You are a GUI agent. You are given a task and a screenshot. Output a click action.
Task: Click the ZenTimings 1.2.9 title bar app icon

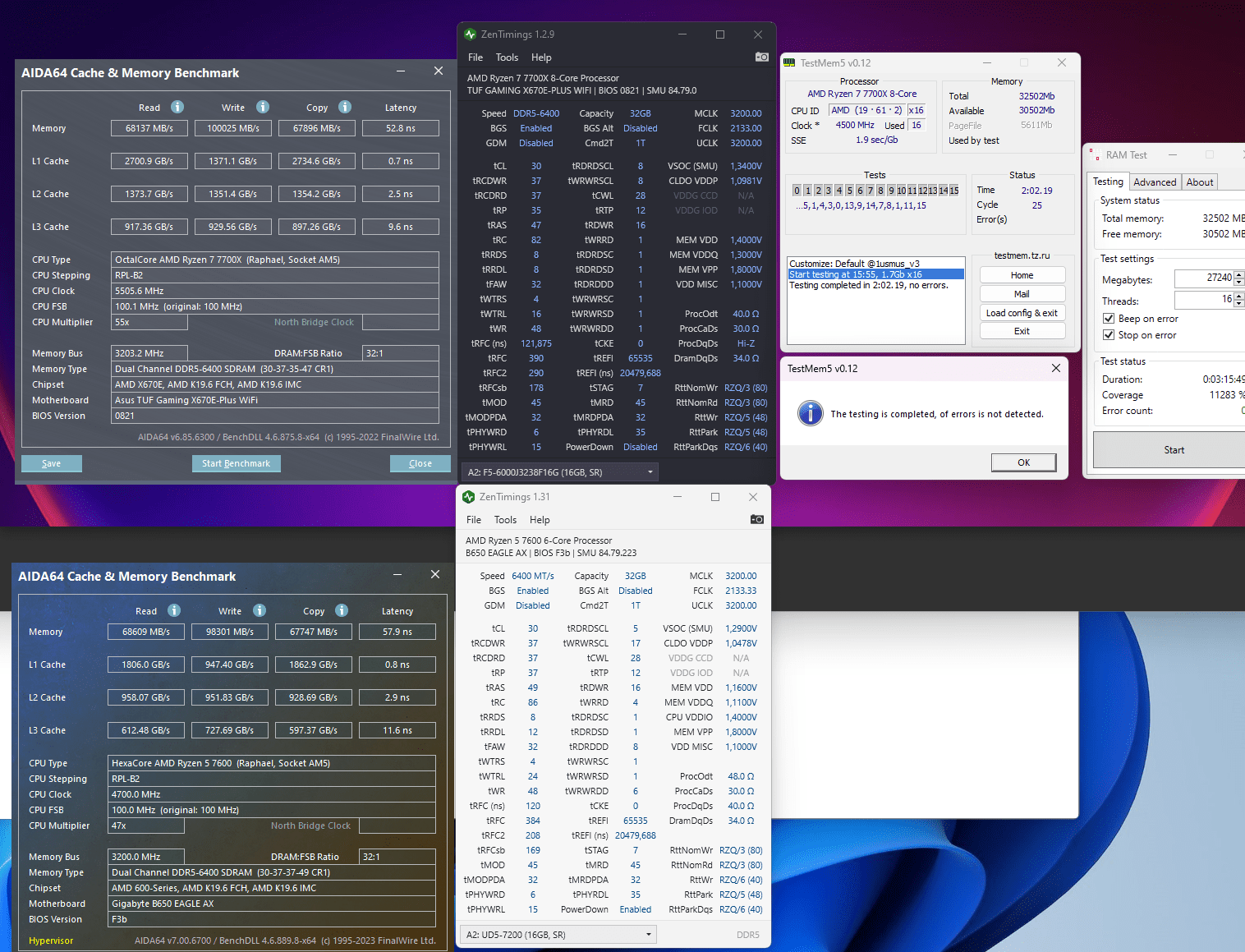click(x=470, y=34)
